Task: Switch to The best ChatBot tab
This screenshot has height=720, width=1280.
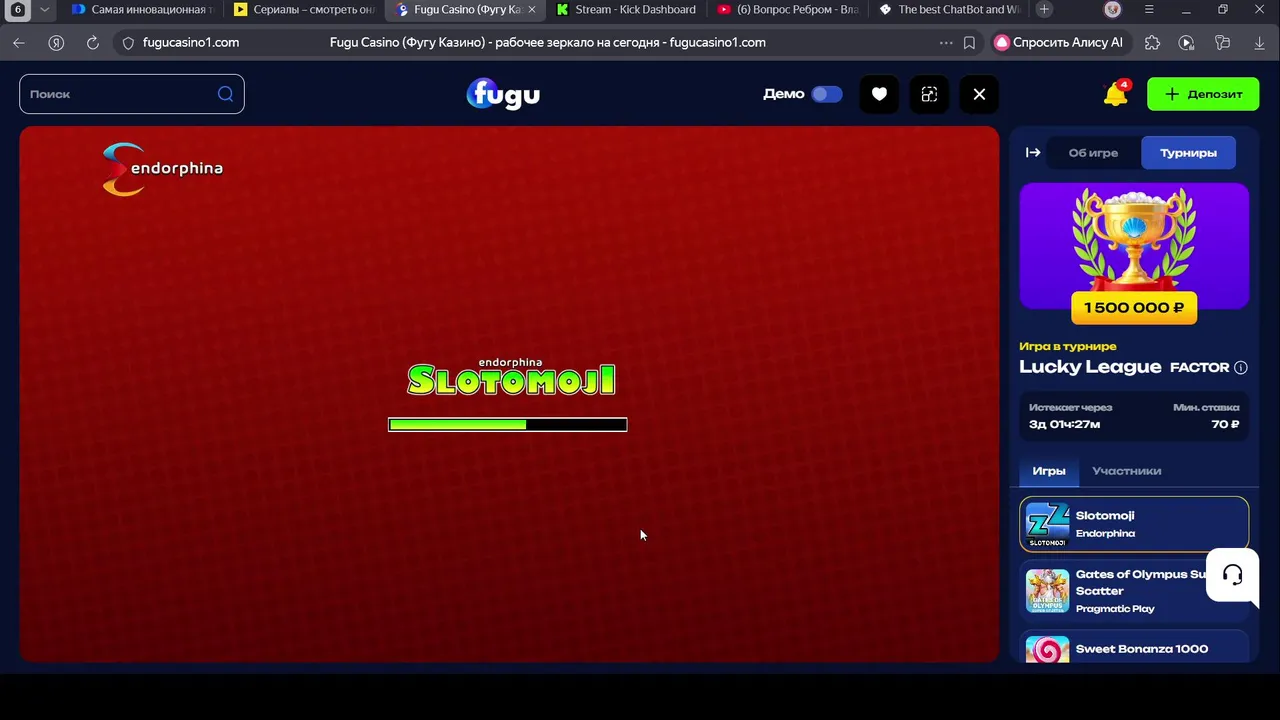Action: click(950, 10)
